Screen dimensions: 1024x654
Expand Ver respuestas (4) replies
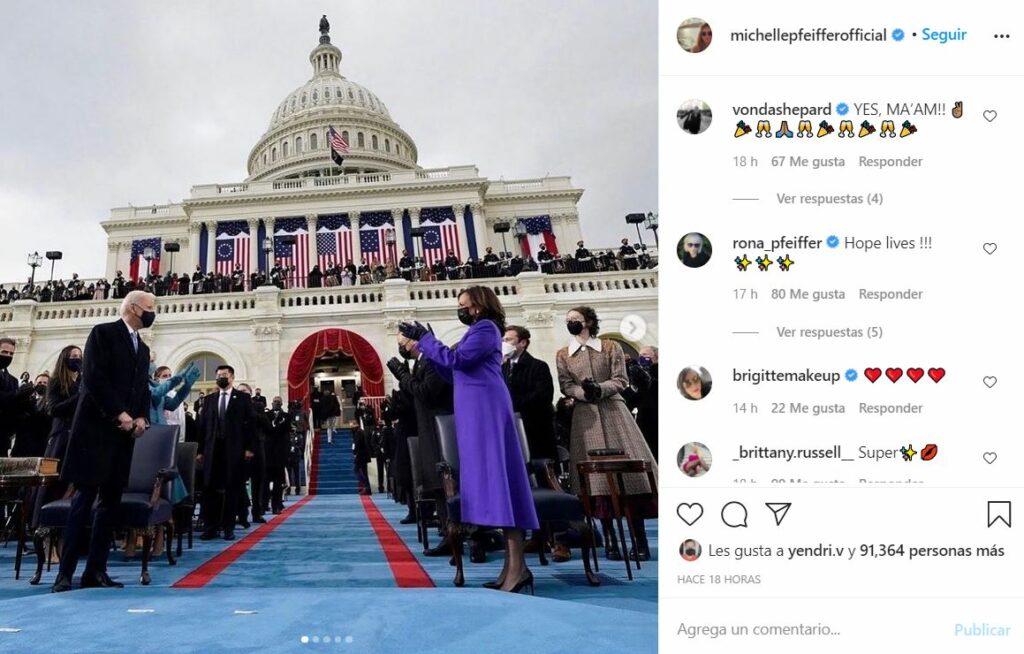(829, 199)
